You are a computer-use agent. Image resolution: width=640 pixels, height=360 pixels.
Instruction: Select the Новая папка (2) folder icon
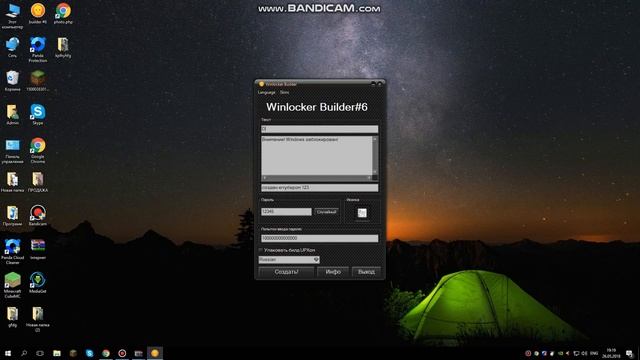pyautogui.click(x=38, y=319)
